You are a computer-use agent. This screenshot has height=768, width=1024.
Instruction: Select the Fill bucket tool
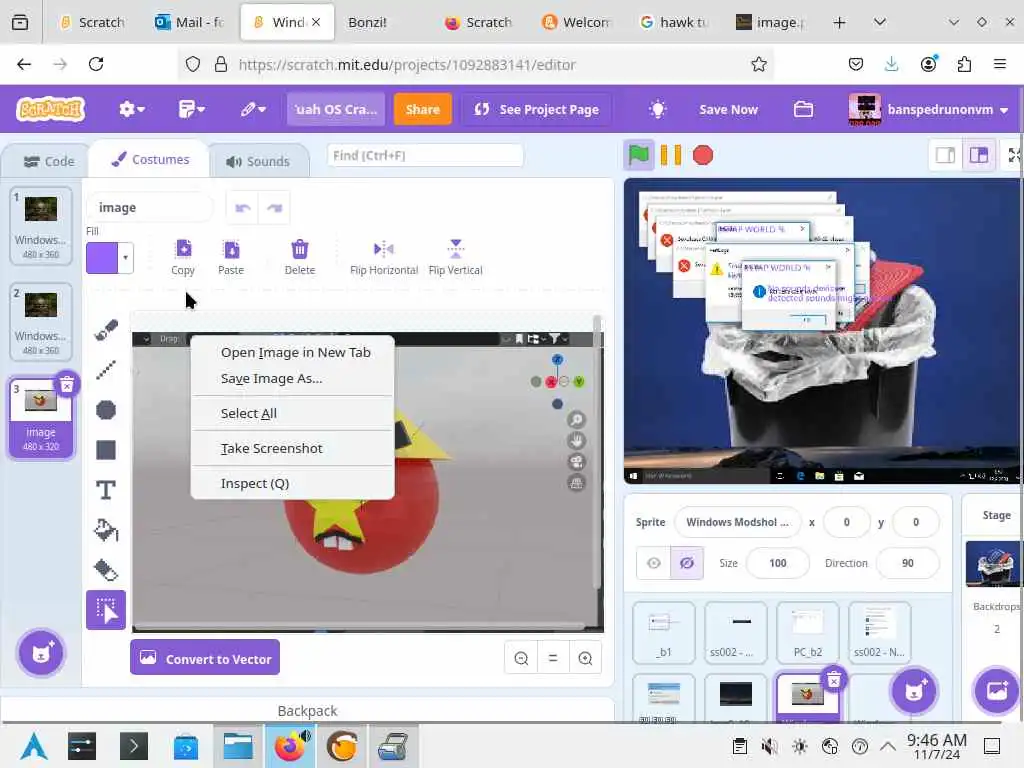pyautogui.click(x=106, y=530)
